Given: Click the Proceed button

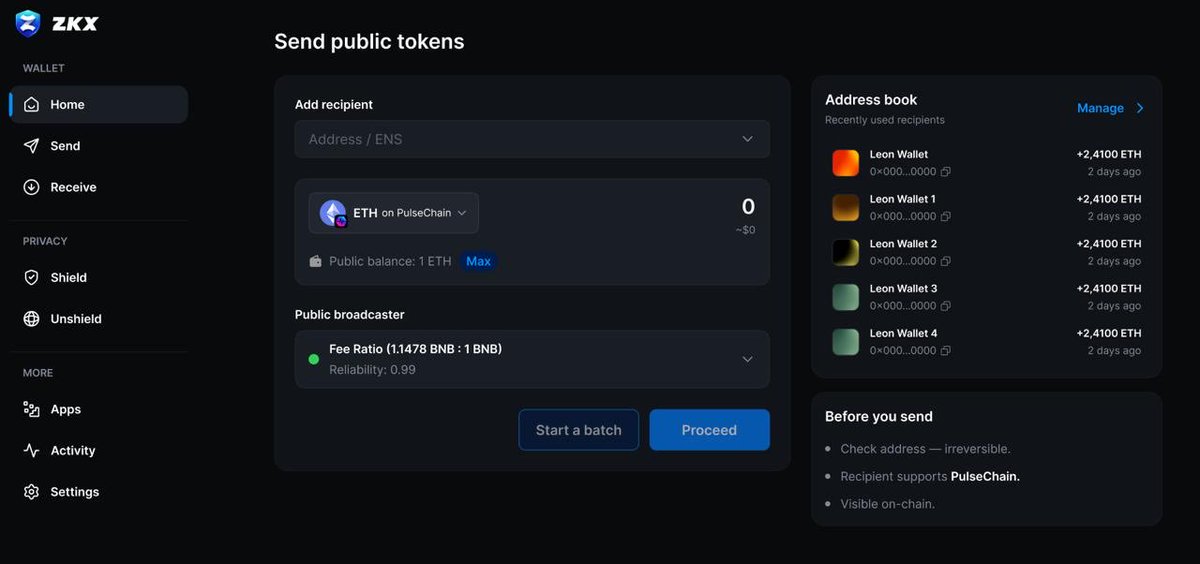Looking at the screenshot, I should tap(709, 430).
